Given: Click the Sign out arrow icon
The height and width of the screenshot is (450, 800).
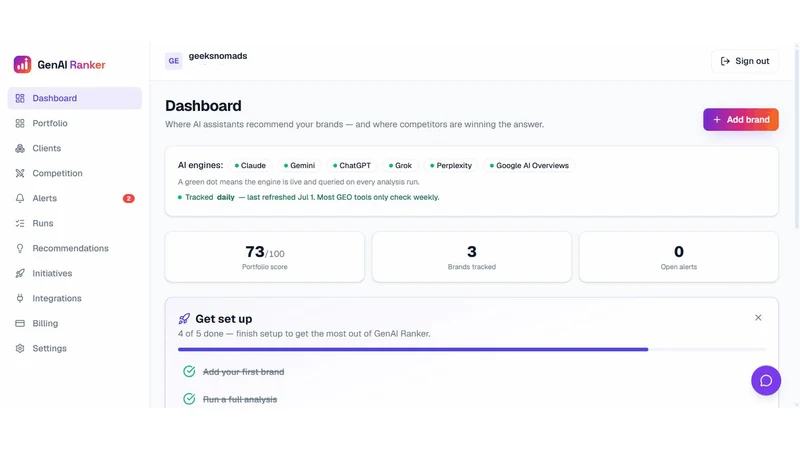Looking at the screenshot, I should click(x=725, y=61).
